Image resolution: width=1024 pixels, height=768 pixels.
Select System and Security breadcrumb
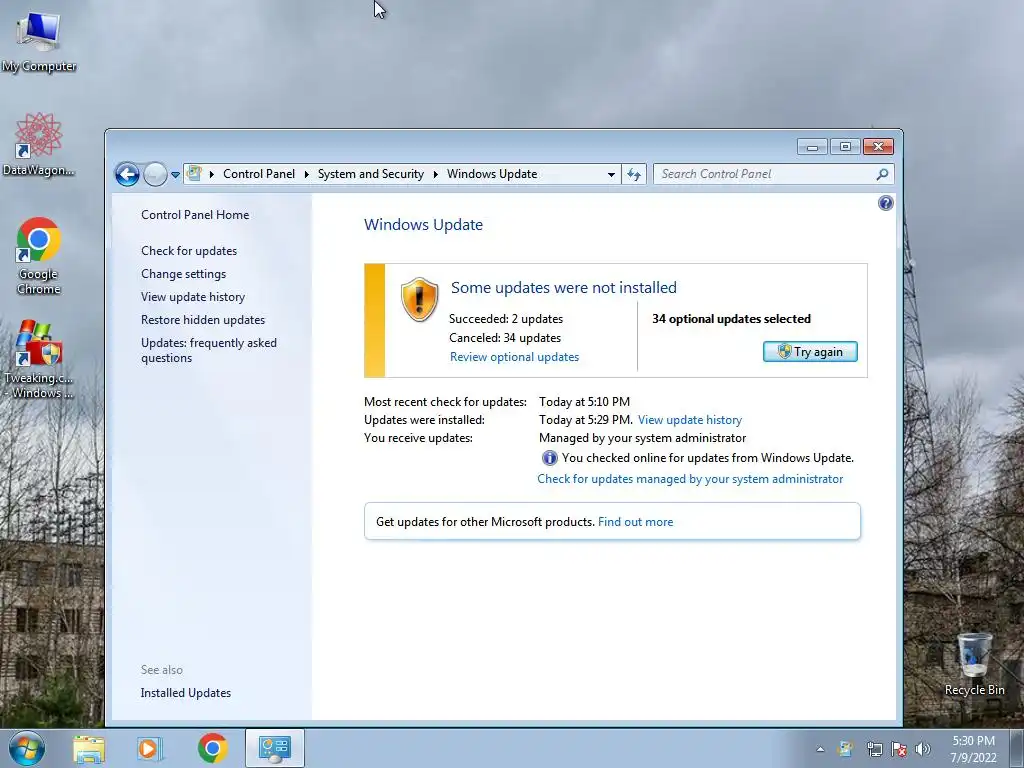370,174
